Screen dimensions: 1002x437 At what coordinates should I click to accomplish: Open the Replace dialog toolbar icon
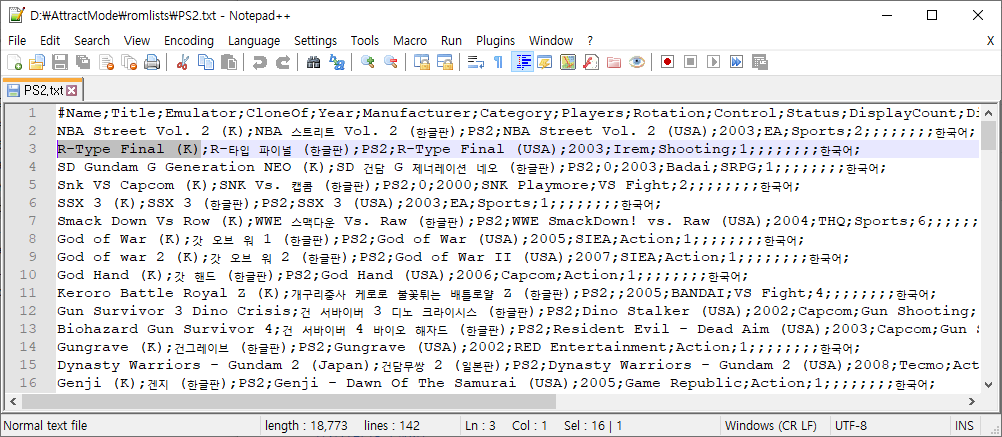[x=336, y=62]
